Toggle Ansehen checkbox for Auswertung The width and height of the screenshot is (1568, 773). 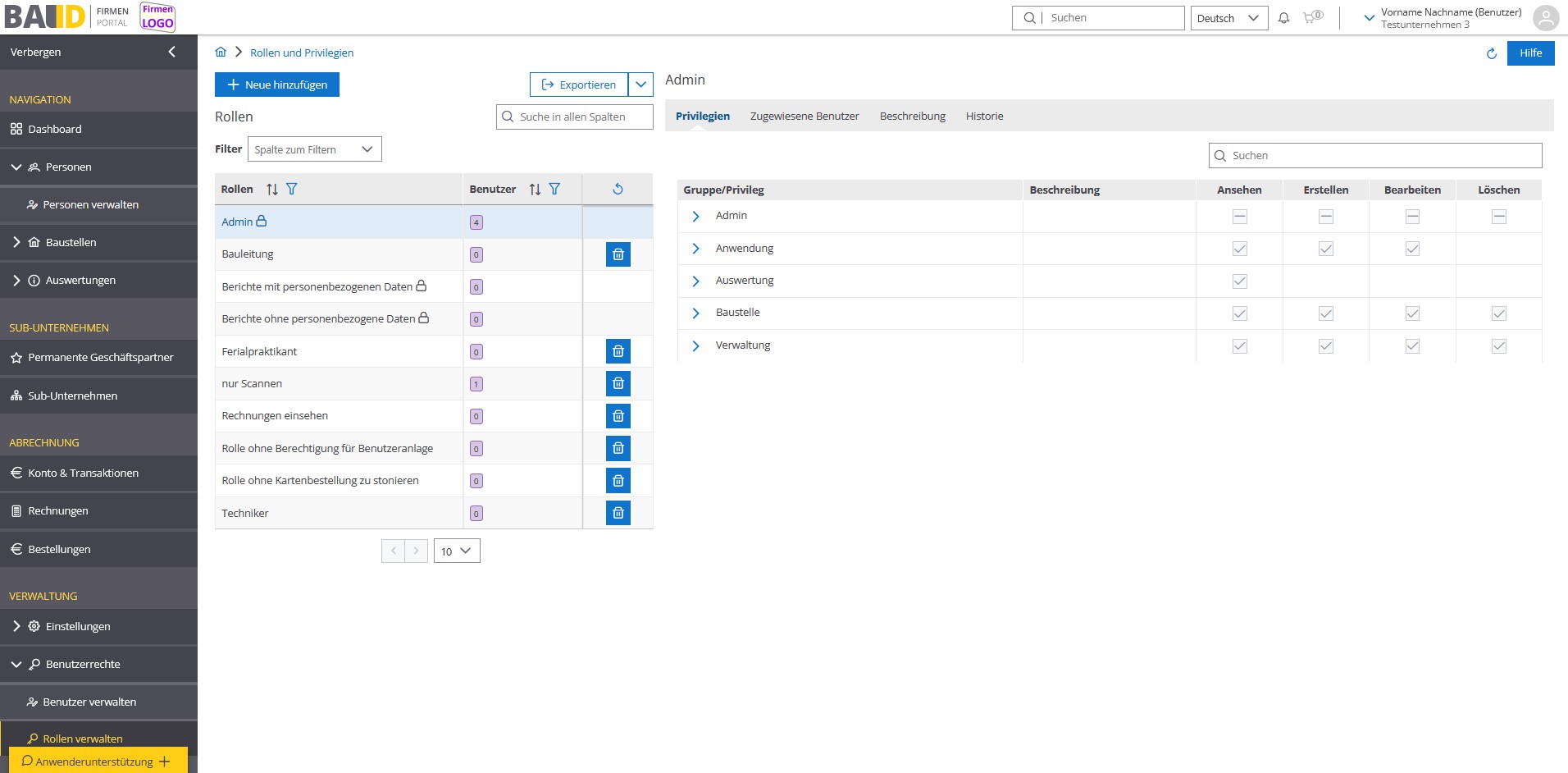[1239, 281]
